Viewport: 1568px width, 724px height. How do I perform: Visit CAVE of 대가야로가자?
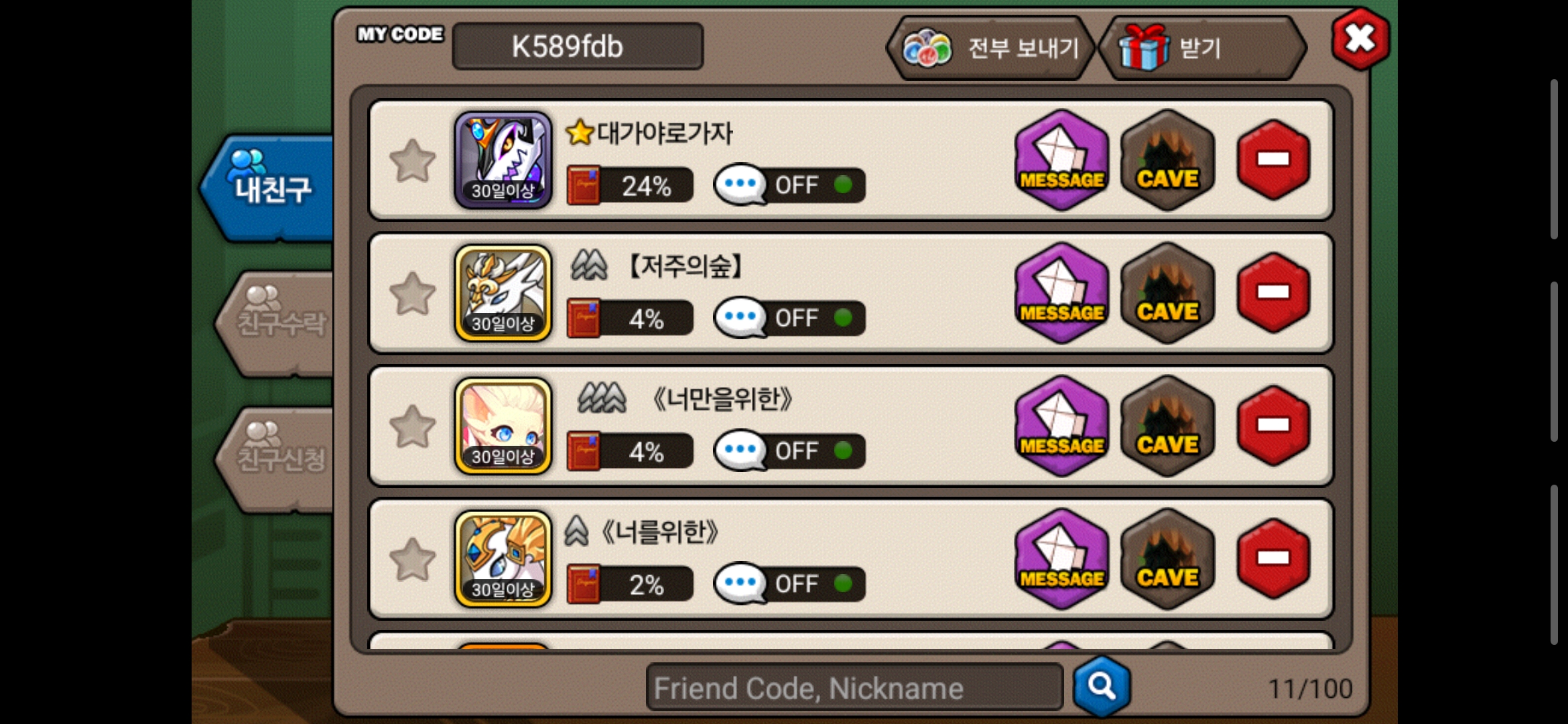coord(1168,160)
